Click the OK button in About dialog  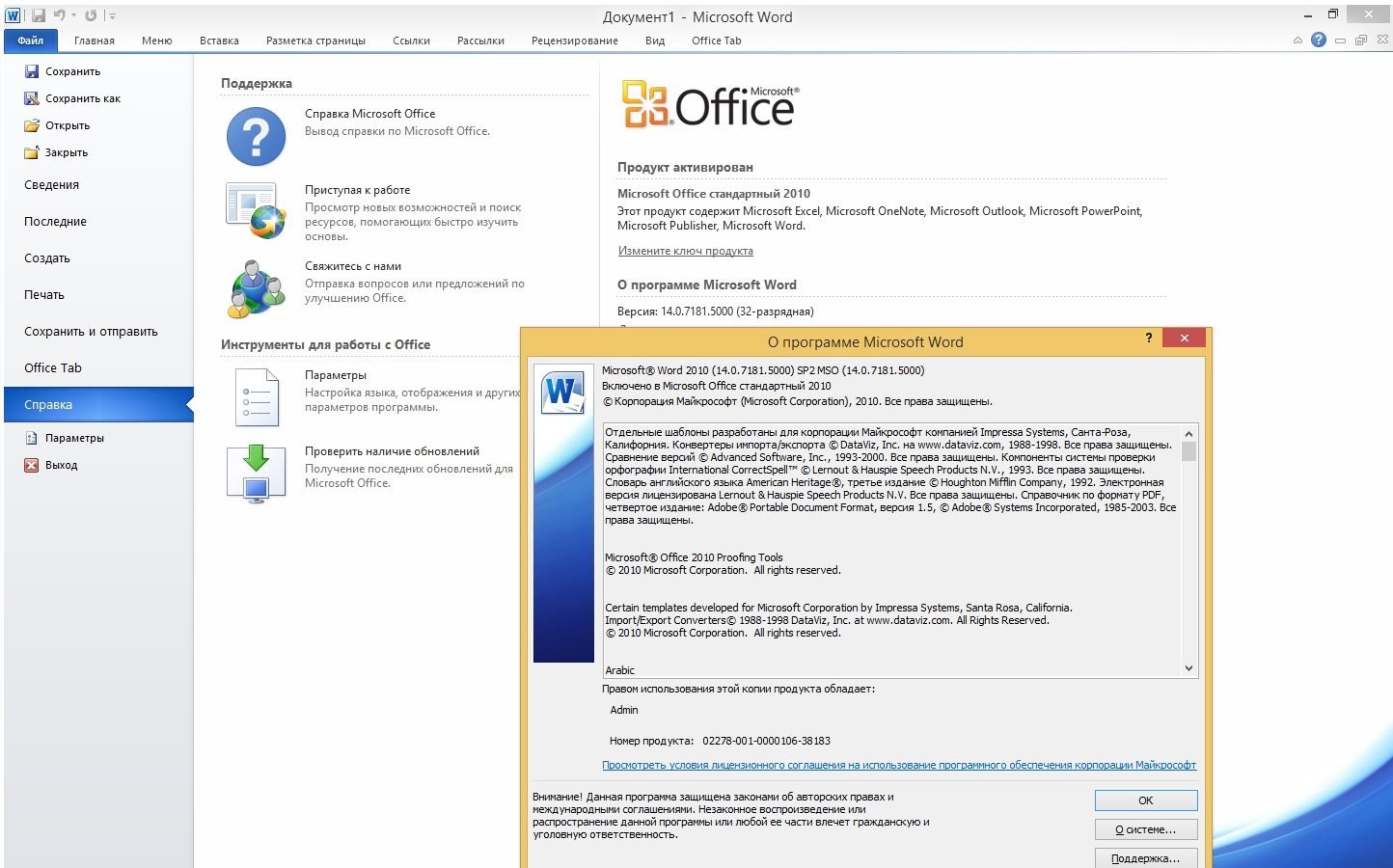pos(1146,800)
